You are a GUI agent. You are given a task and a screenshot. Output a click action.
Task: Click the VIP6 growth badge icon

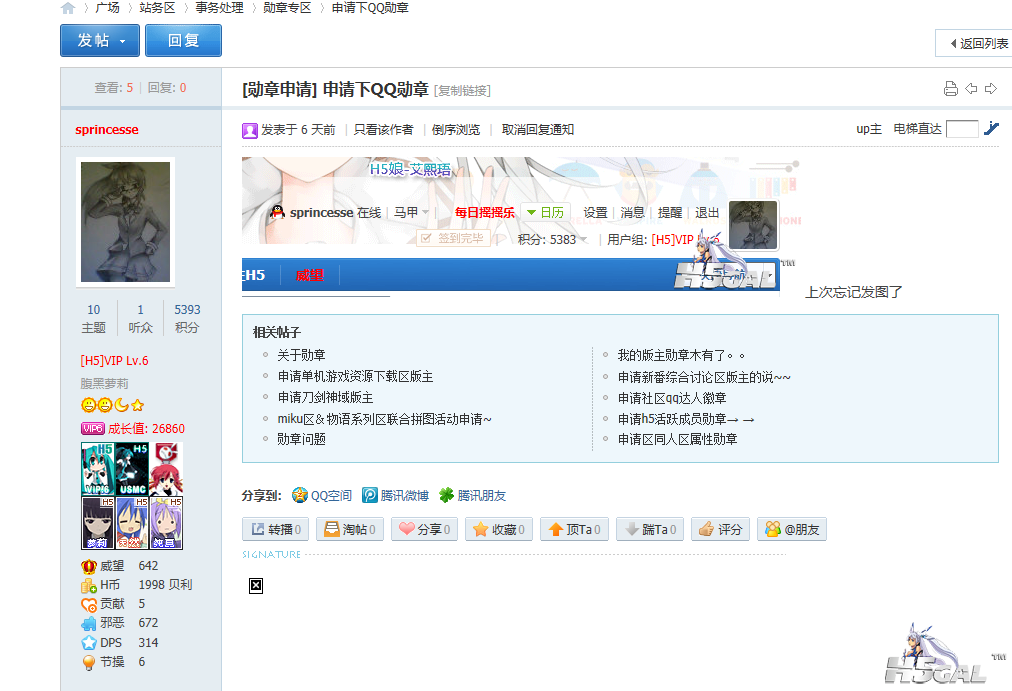click(x=93, y=428)
